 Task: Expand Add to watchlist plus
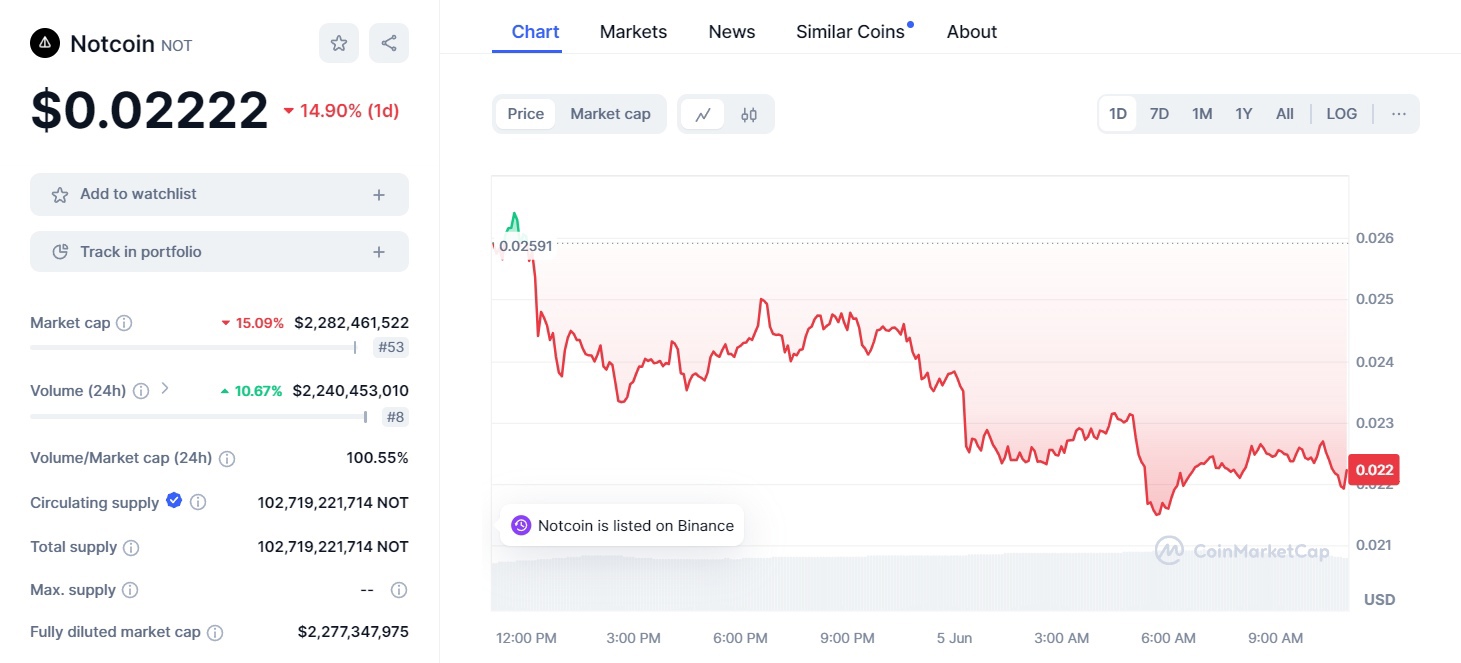379,195
